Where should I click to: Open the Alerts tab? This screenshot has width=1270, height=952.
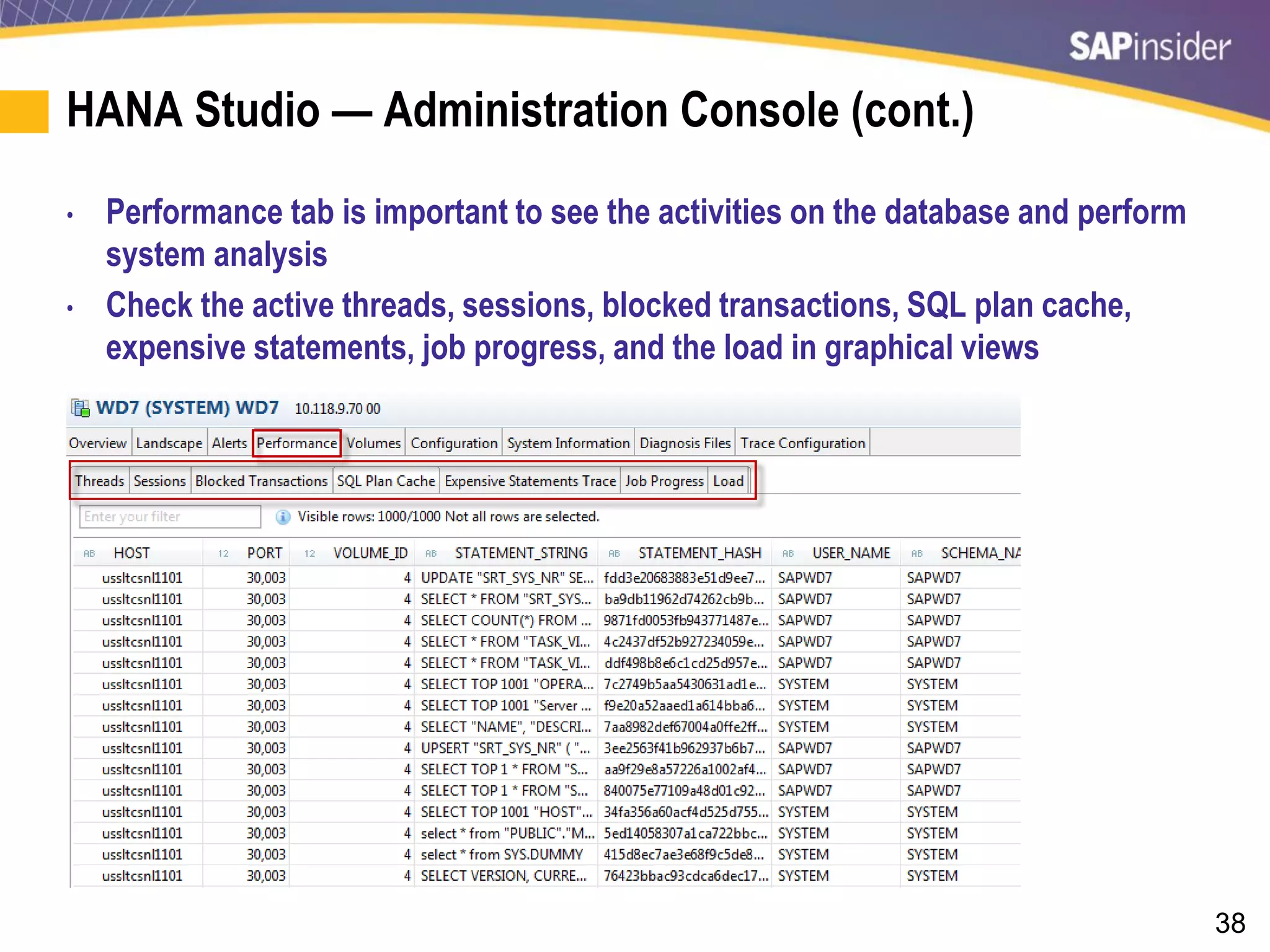tap(229, 443)
